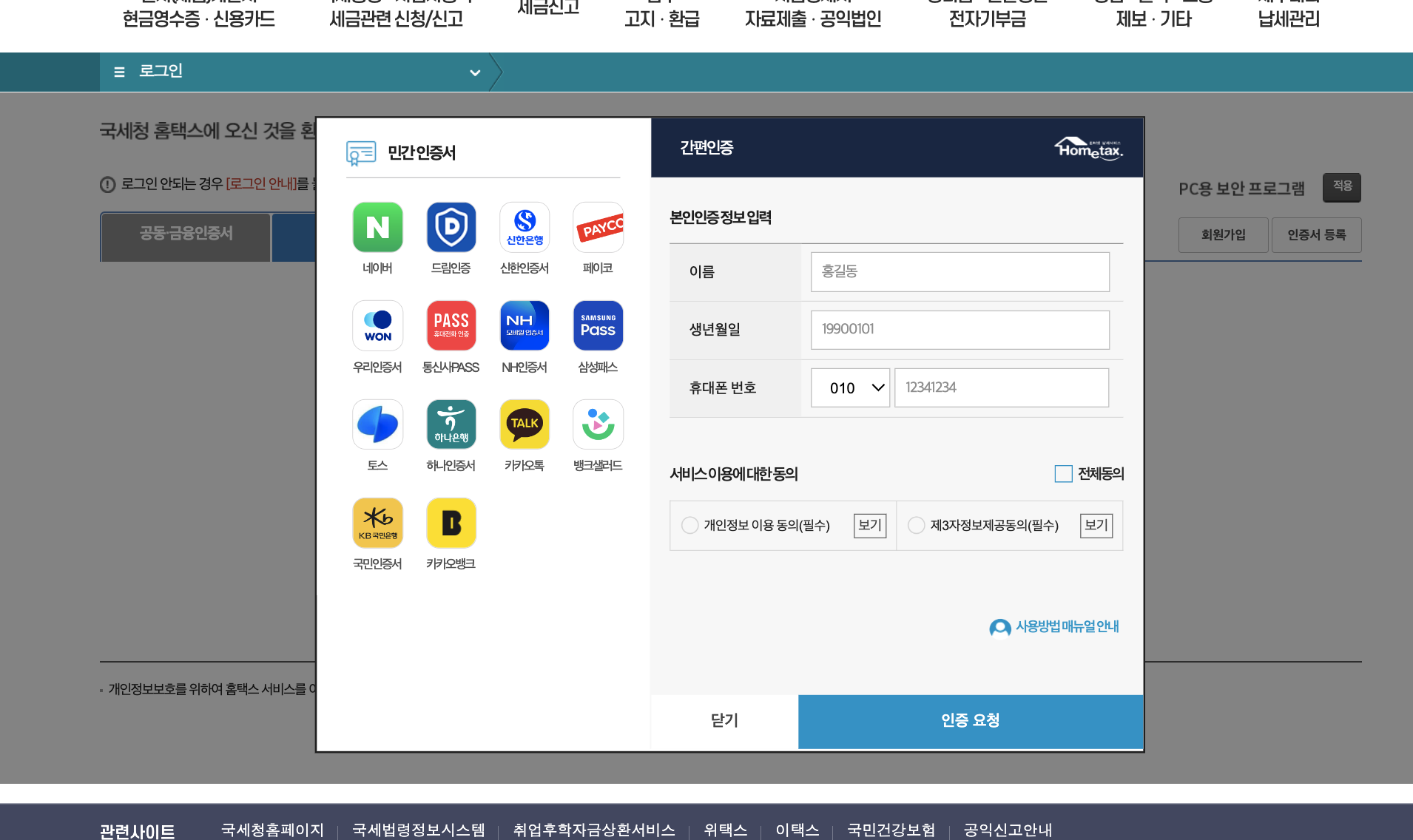This screenshot has height=840, width=1413.
Task: Check the 전체동의 agree-all checkbox
Action: tap(1063, 474)
